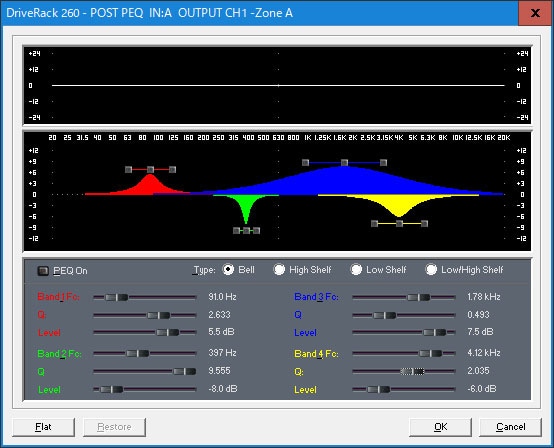Click the Band 1 Fc slider thumb
Screen dimensions: 554x448
pyautogui.click(x=117, y=297)
